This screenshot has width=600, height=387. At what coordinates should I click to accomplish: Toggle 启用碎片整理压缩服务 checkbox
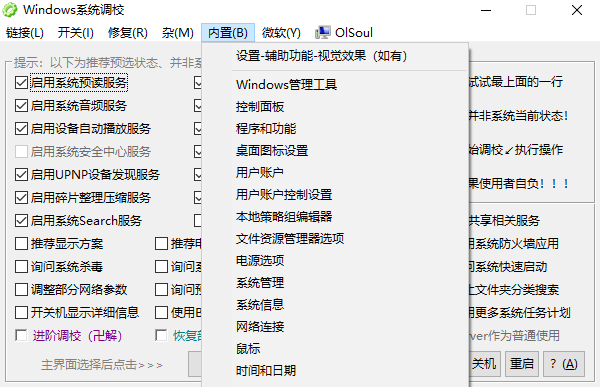tap(21, 198)
